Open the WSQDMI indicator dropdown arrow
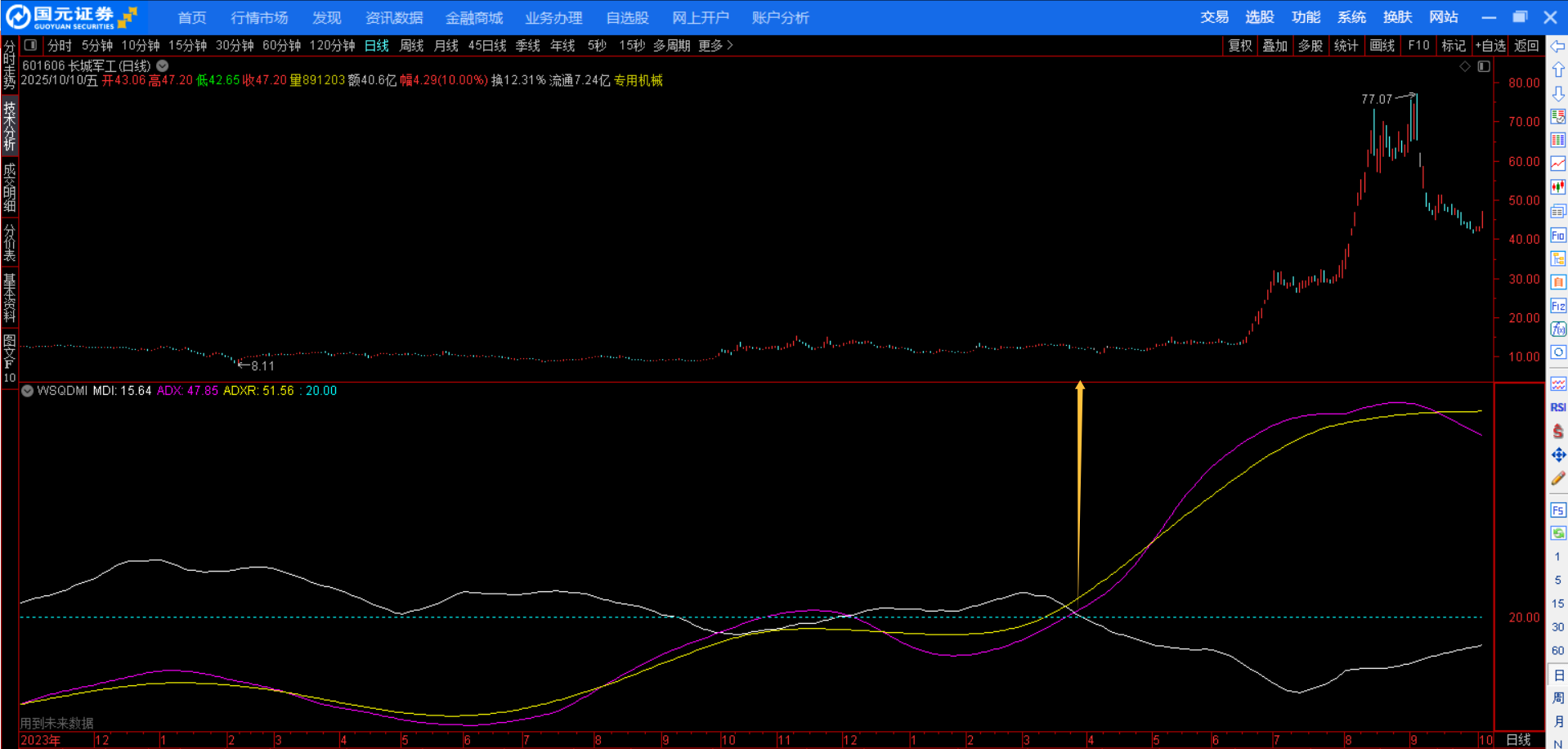 (x=28, y=391)
